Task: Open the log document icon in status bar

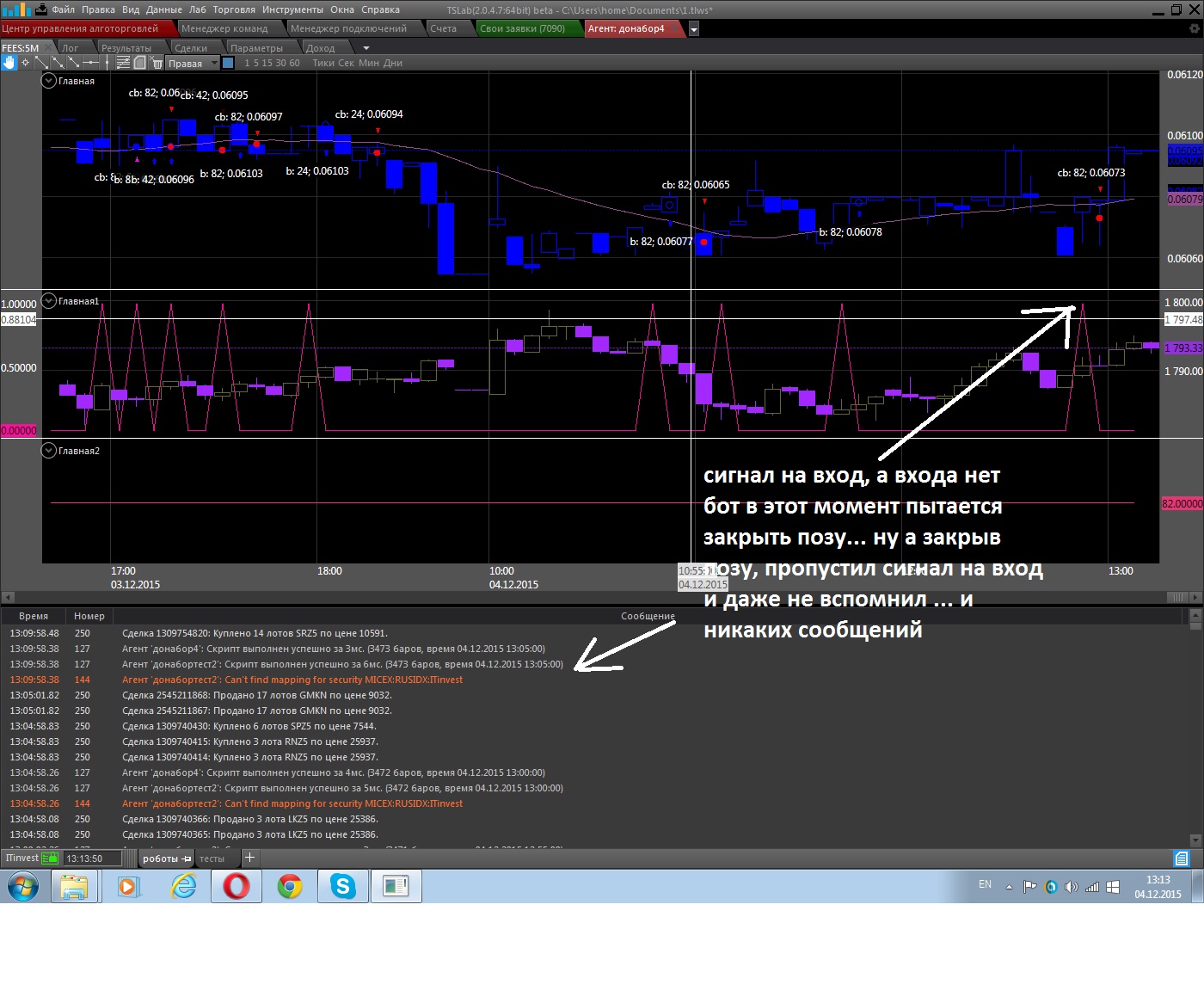Action: click(1182, 858)
